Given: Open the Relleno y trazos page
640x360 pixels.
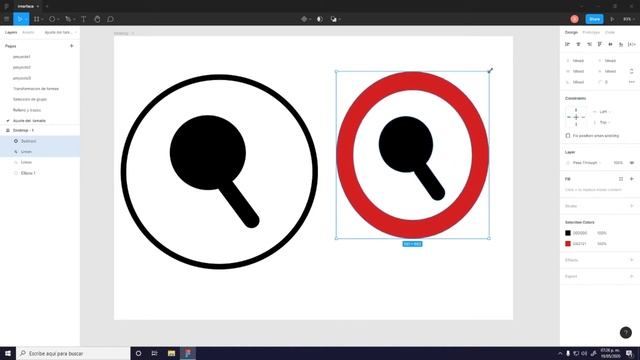Looking at the screenshot, I should [x=27, y=110].
